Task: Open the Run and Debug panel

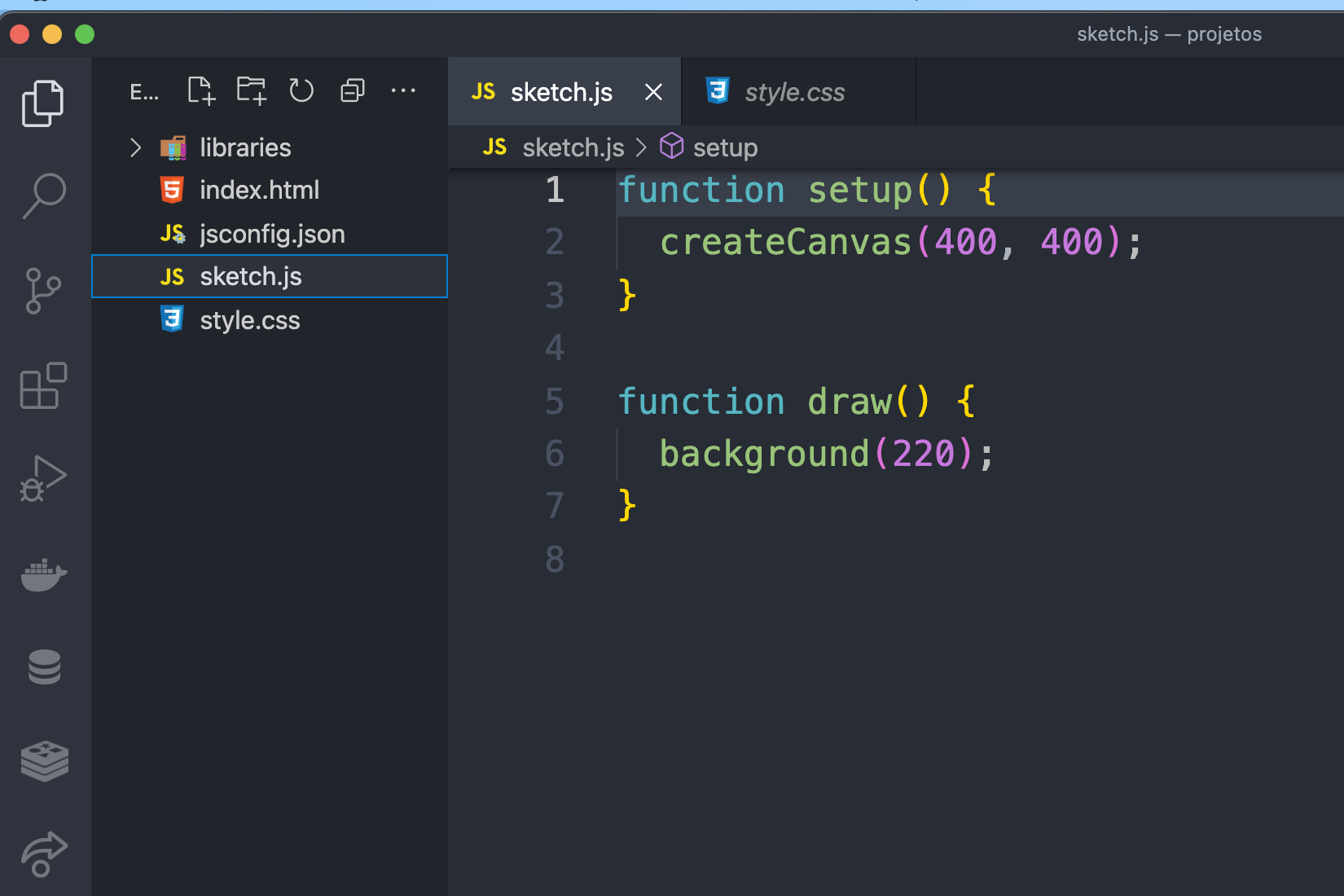Action: coord(43,479)
